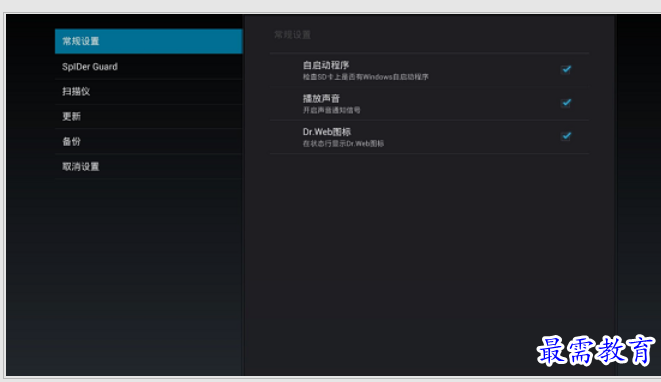Toggle the 自启动程序 checkbox
This screenshot has height=382, width=661.
(x=566, y=69)
